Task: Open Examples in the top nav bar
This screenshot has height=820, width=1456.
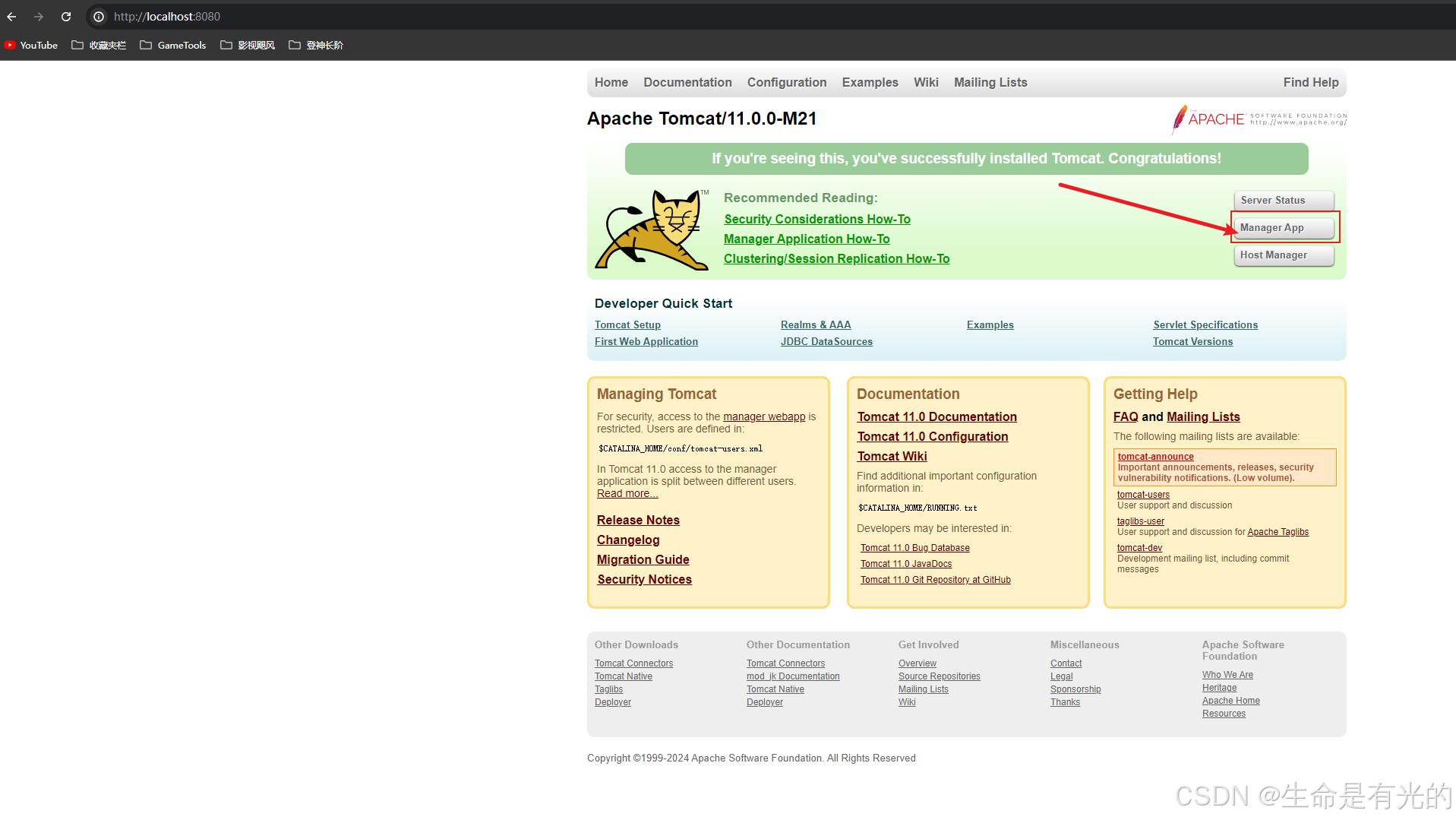Action: pos(870,82)
